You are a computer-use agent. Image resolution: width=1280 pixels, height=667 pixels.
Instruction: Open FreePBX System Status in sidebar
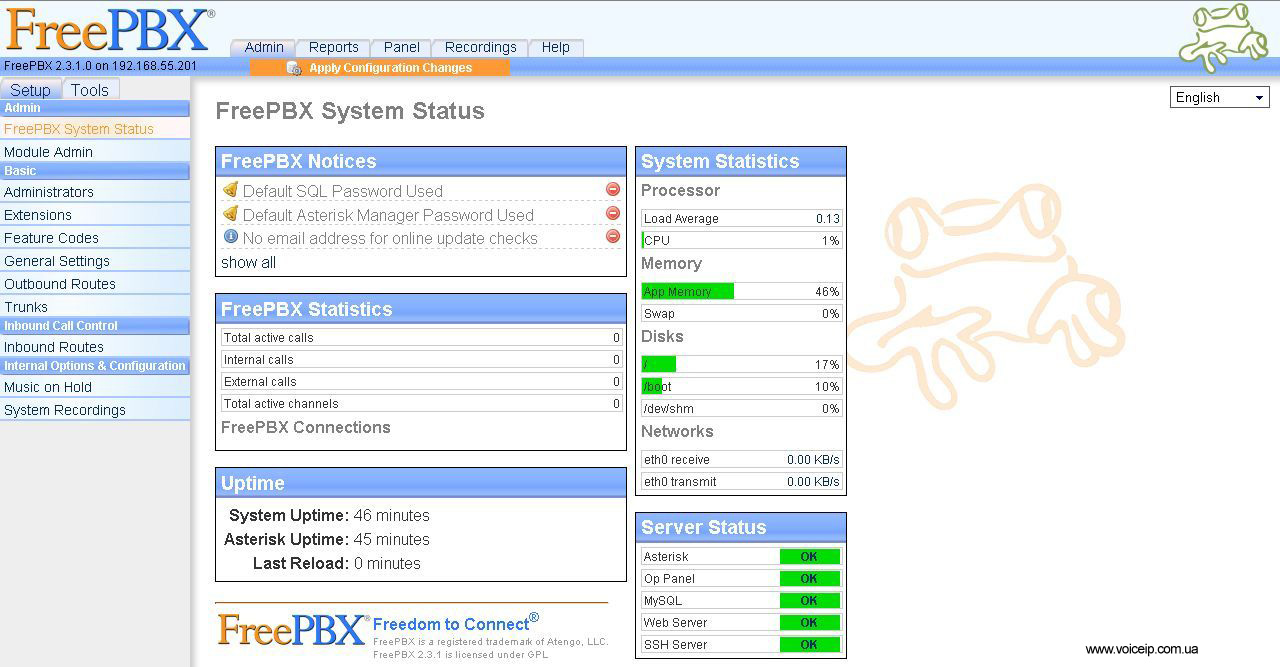pyautogui.click(x=95, y=129)
